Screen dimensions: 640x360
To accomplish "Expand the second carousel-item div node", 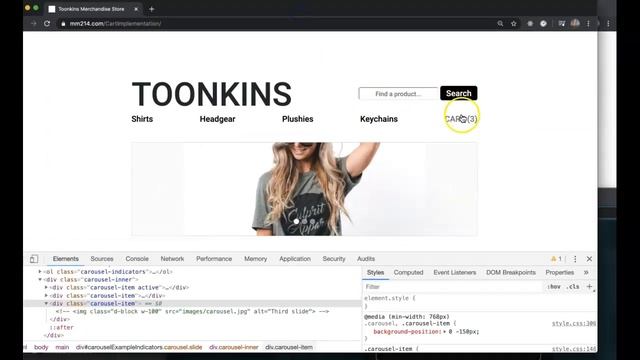I will (x=46, y=296).
